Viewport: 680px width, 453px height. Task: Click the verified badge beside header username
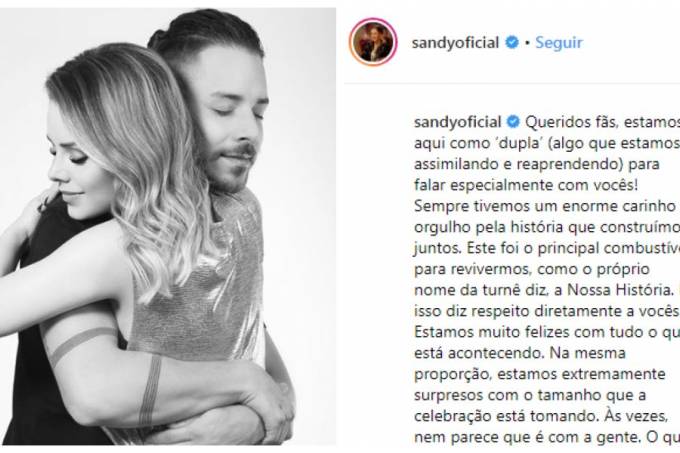512,42
